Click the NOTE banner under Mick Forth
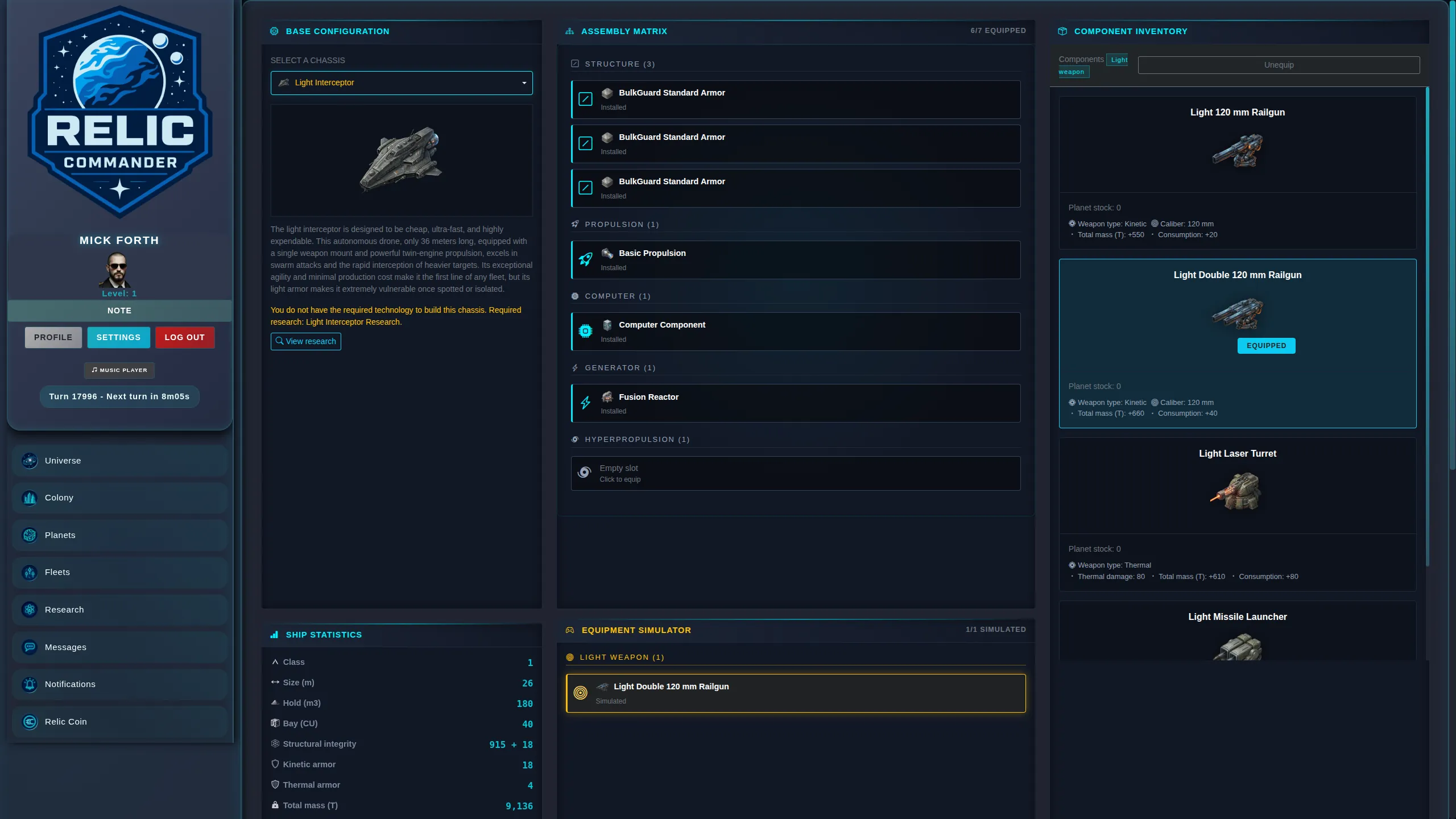 (x=119, y=311)
